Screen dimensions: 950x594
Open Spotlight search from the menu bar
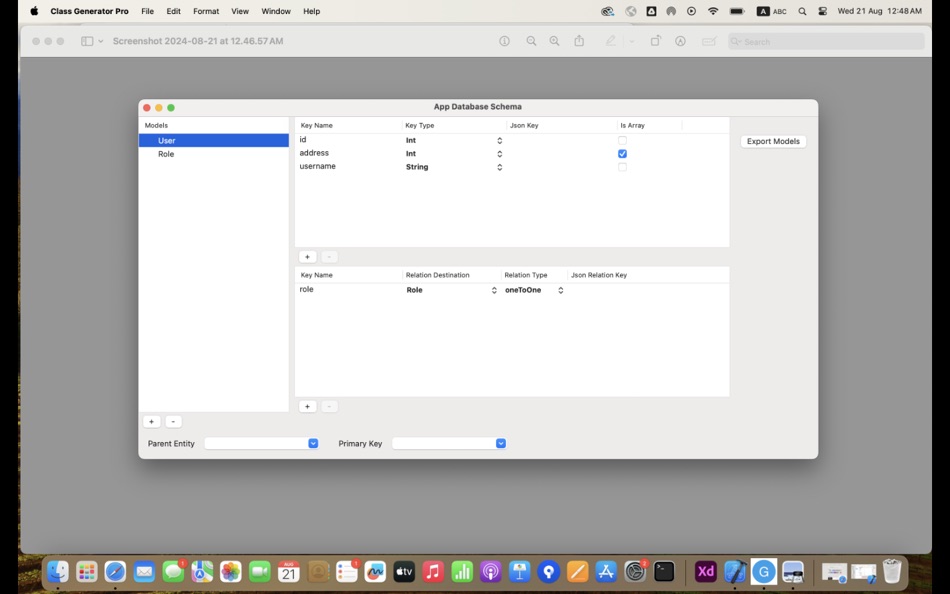pos(801,11)
